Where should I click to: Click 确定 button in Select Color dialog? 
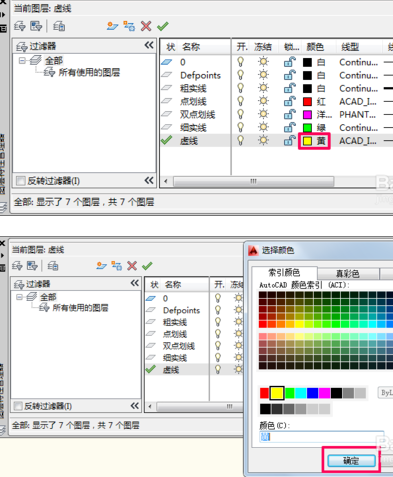tap(352, 461)
